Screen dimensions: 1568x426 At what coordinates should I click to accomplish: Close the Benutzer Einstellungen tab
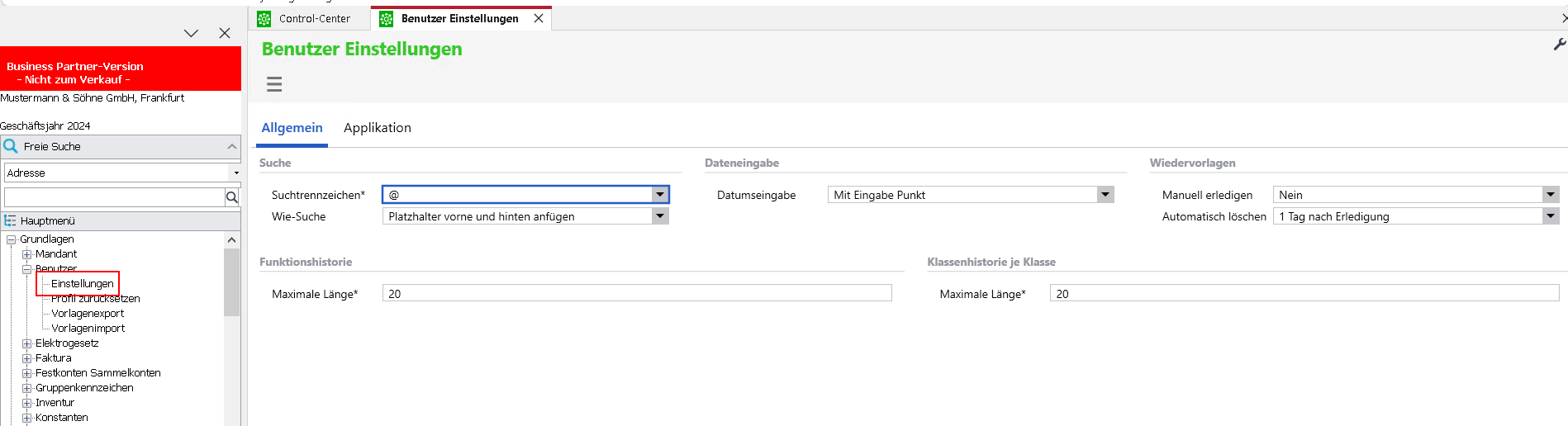tap(539, 18)
